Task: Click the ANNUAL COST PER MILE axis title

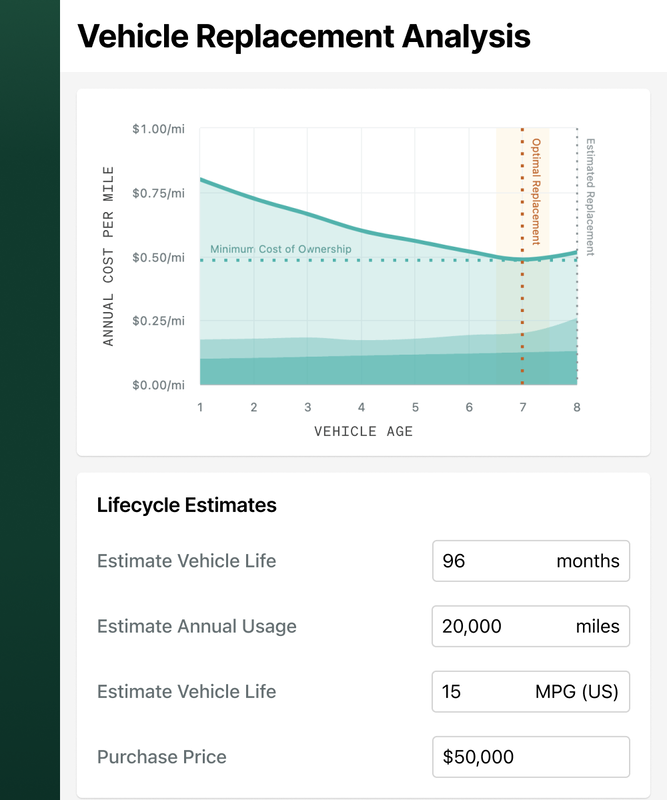Action: pyautogui.click(x=108, y=256)
